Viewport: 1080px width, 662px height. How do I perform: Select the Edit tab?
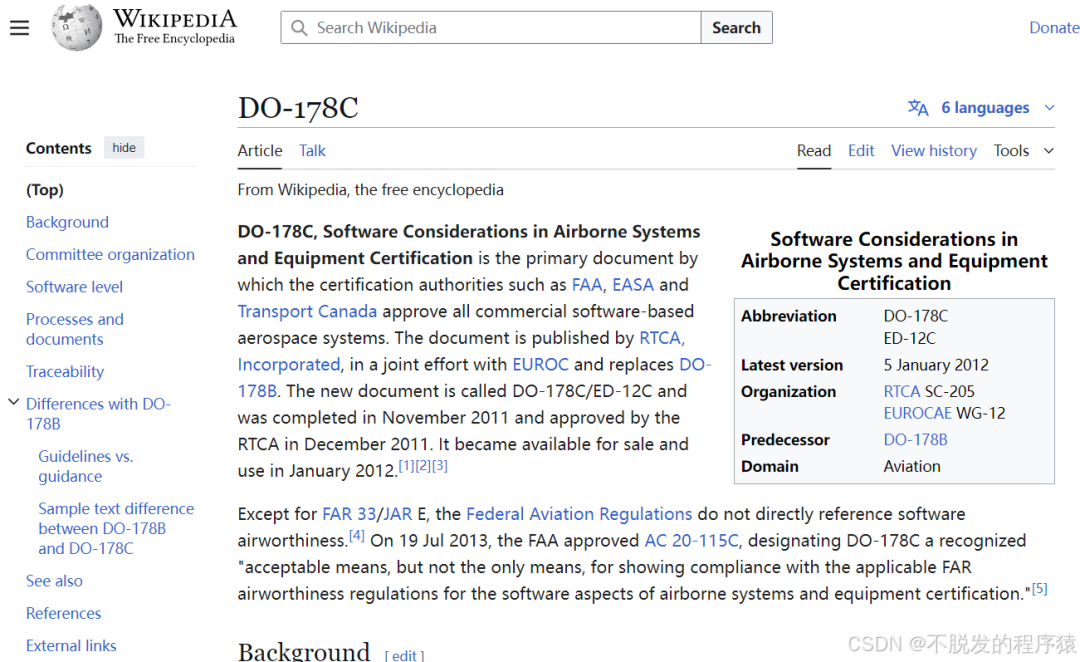(x=861, y=150)
